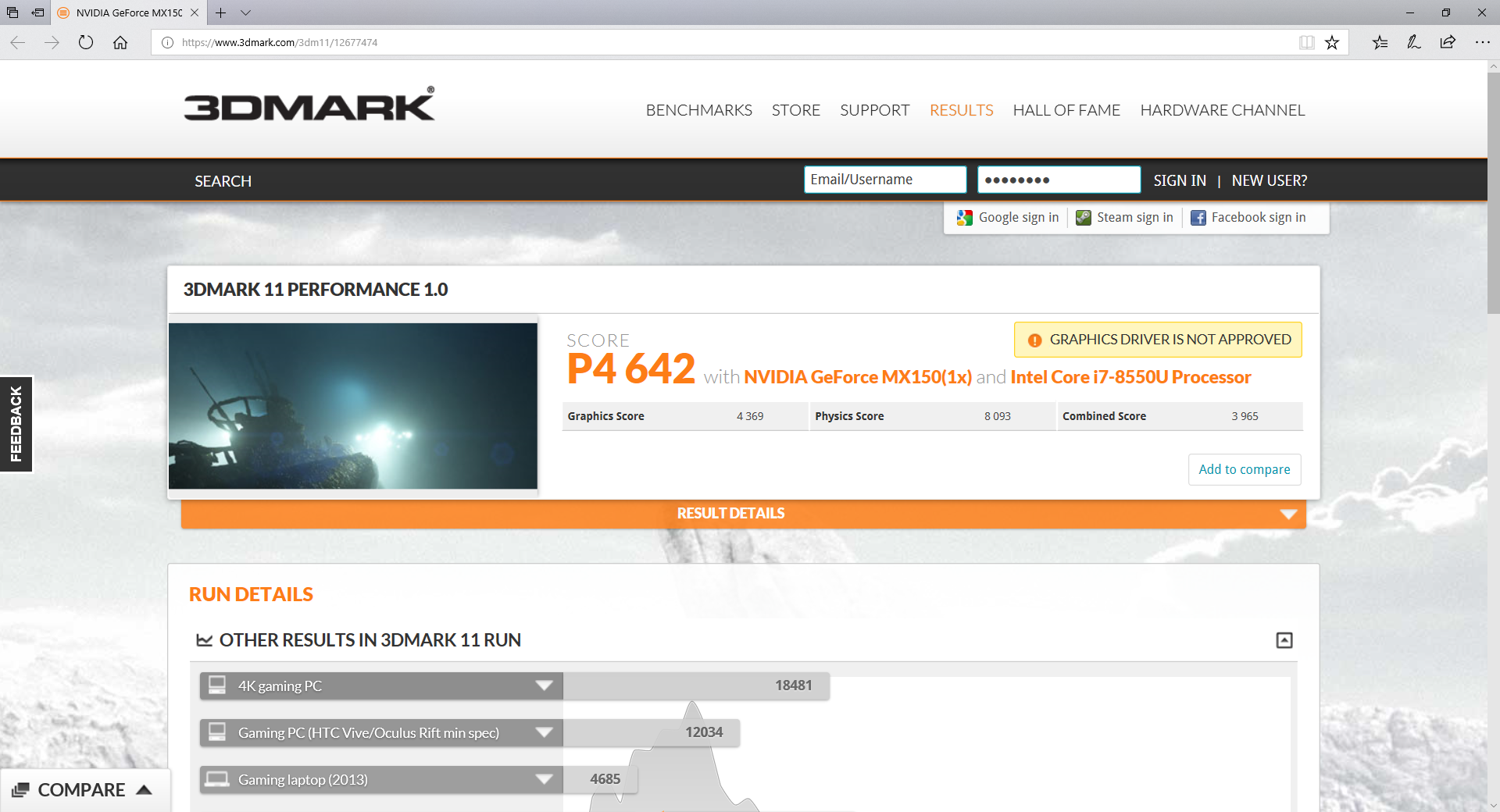Show tab previews chevron
Image resolution: width=1500 pixels, height=812 pixels.
point(245,12)
